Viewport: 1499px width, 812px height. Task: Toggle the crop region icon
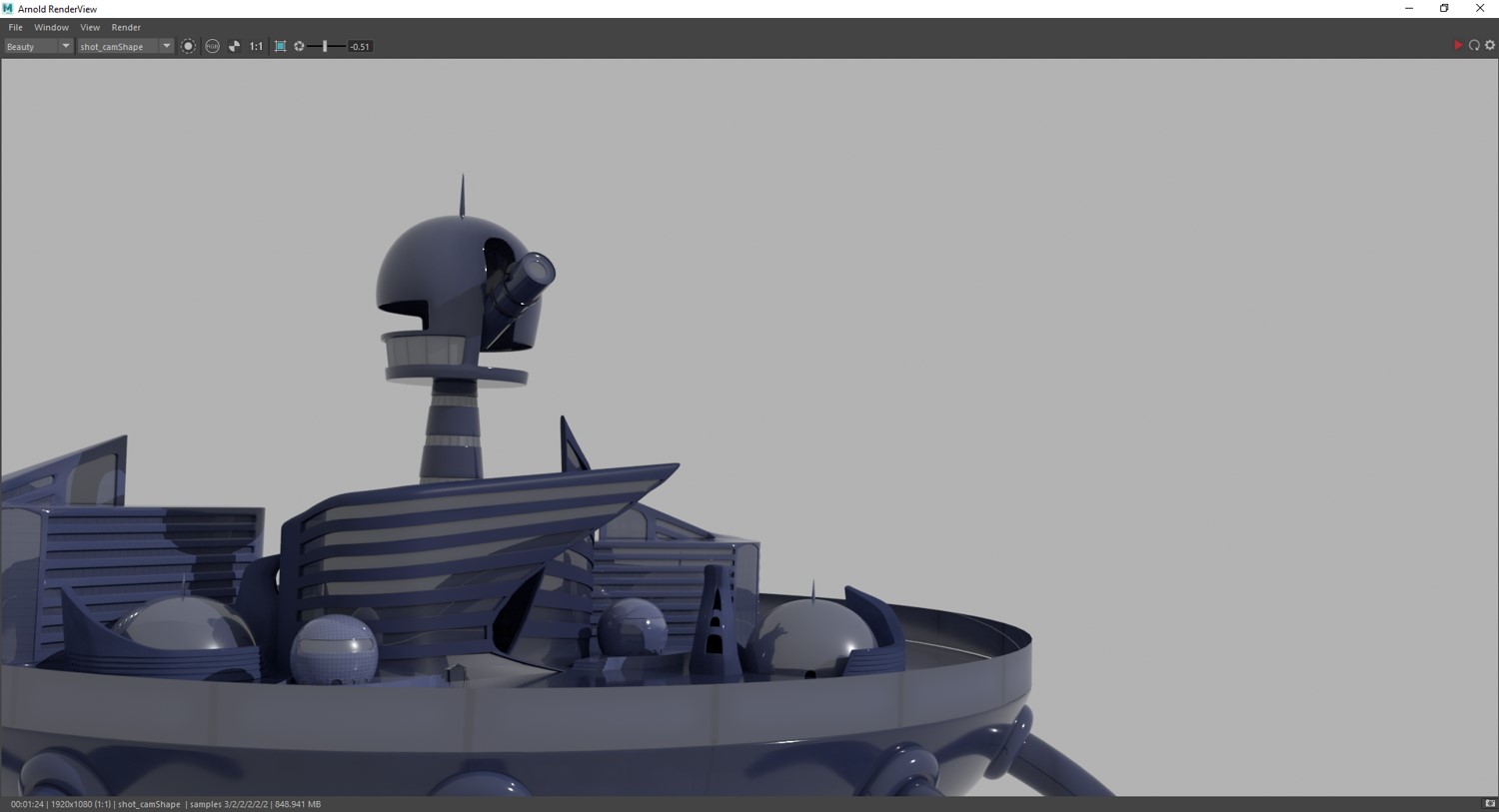(x=281, y=46)
